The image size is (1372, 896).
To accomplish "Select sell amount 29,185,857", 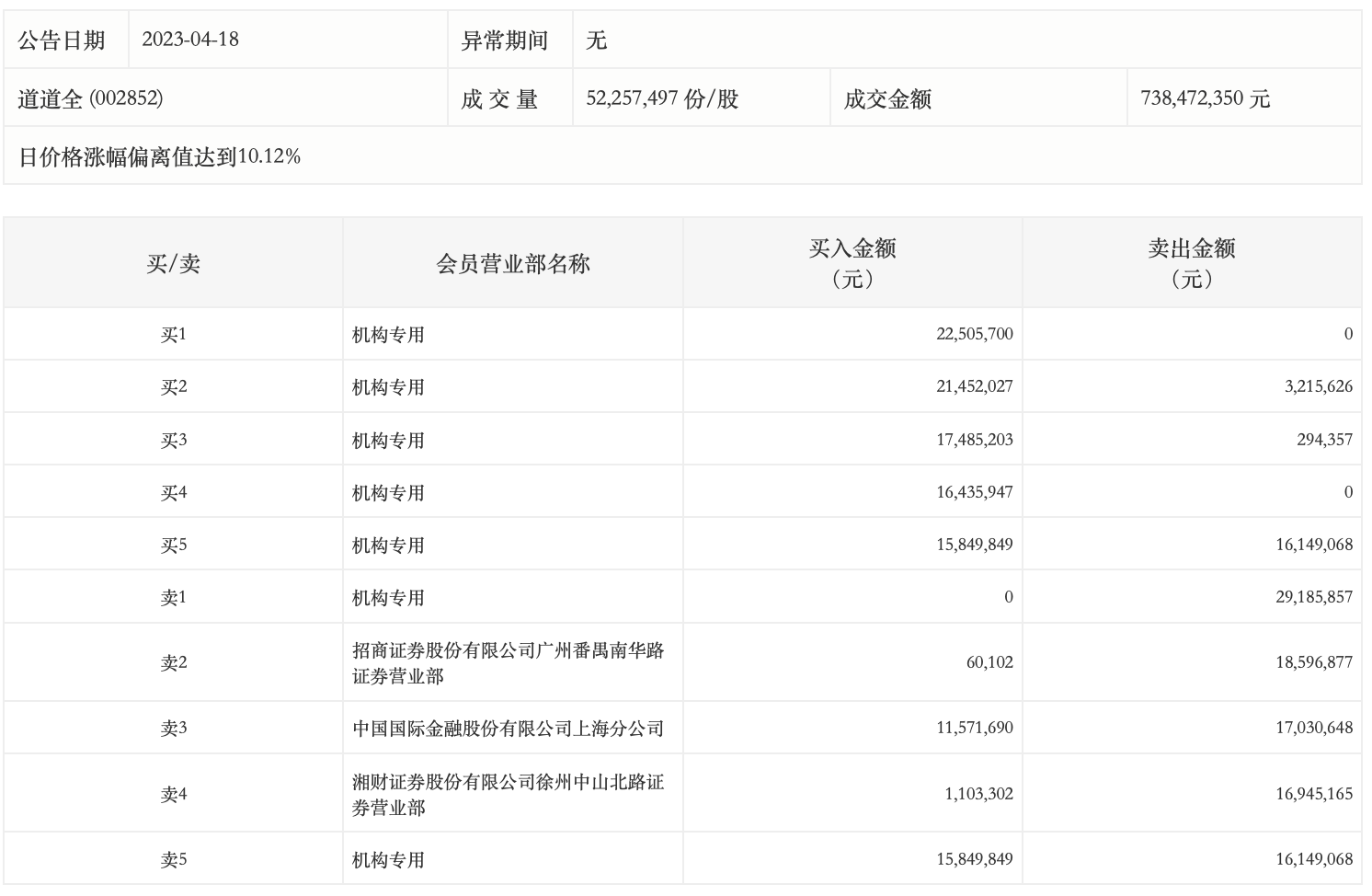I will click(x=1314, y=597).
